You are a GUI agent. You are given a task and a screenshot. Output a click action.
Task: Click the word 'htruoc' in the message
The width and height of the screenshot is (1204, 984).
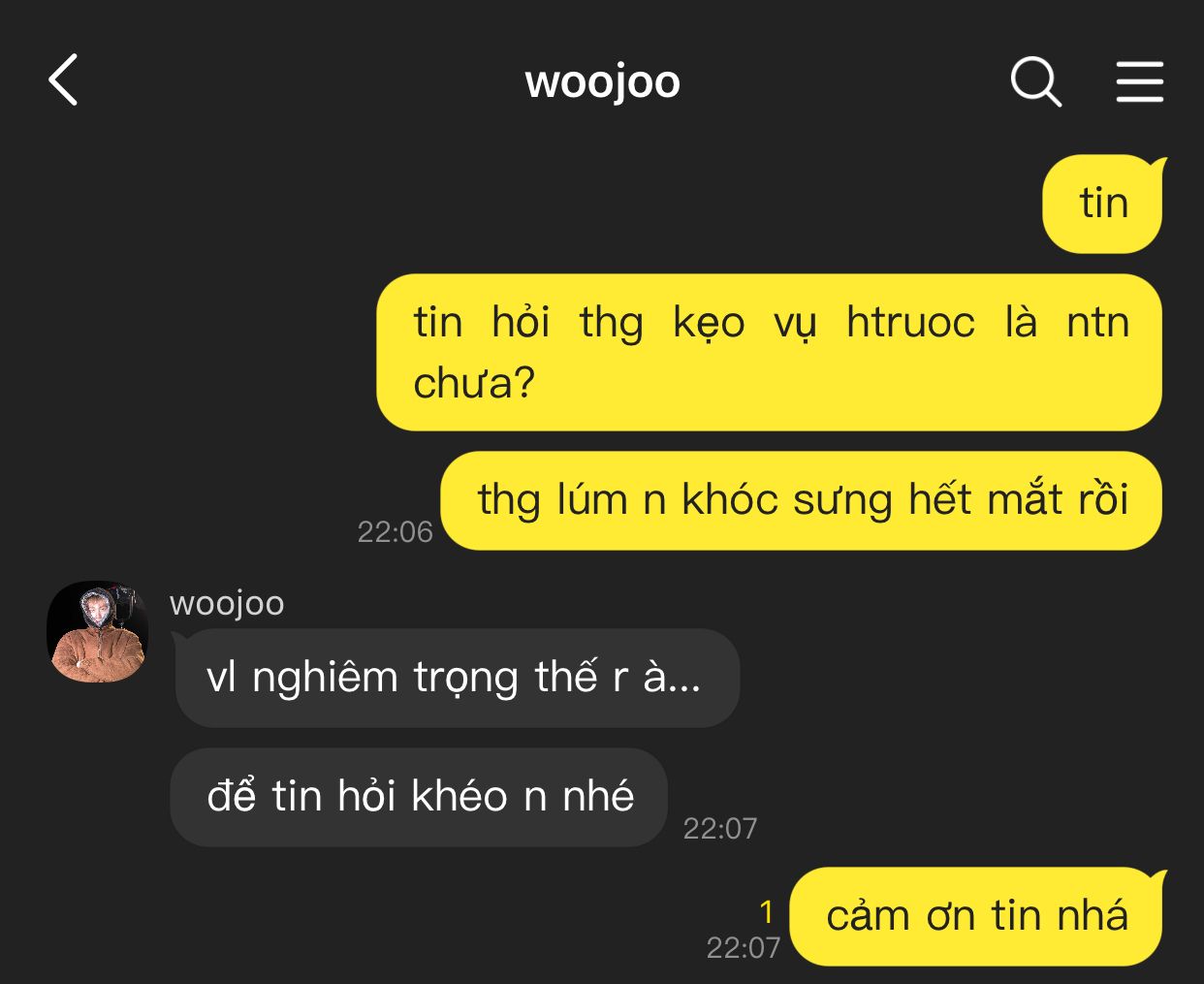pos(910,322)
